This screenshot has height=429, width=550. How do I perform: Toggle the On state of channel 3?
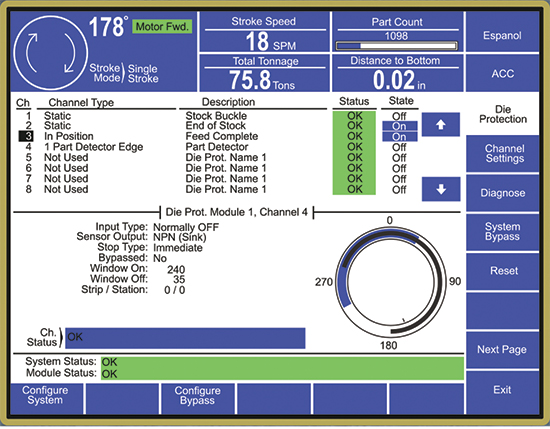400,137
